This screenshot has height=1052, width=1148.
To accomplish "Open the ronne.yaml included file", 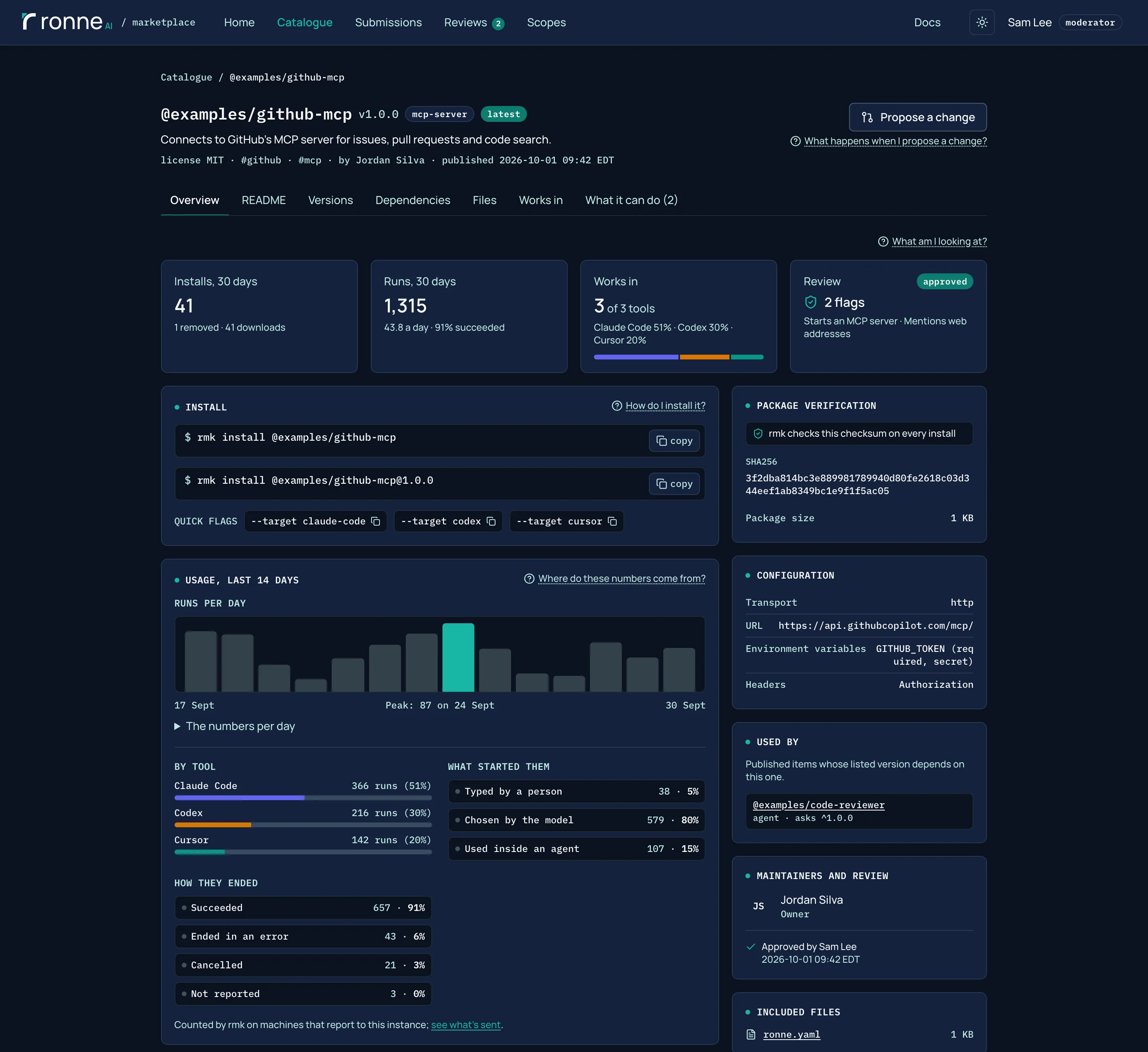I will point(792,1034).
